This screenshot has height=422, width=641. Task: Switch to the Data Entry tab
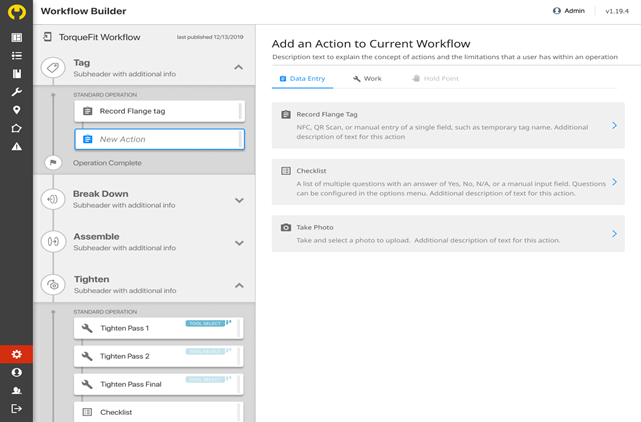click(303, 79)
